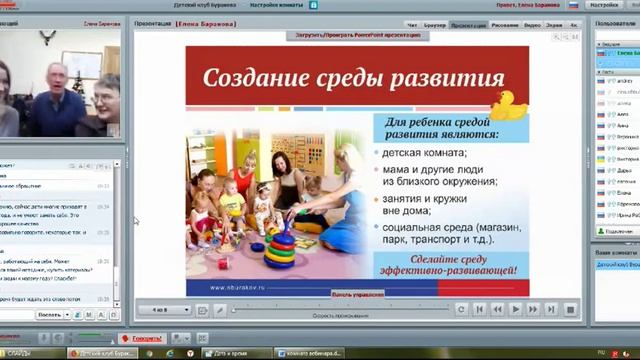This screenshot has width=640, height=360.
Task: Advance with the fast-forward button
Action: pos(533,309)
